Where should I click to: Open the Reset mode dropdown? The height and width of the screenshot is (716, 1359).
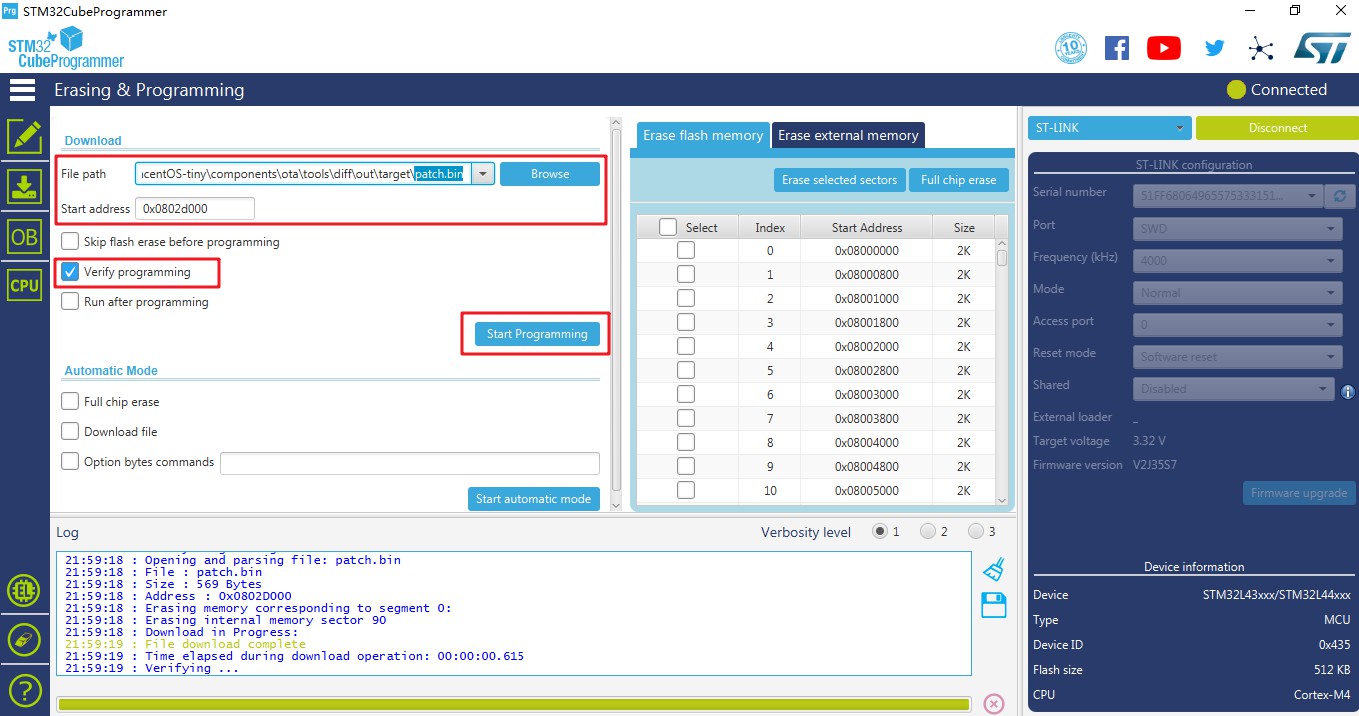(x=1237, y=357)
